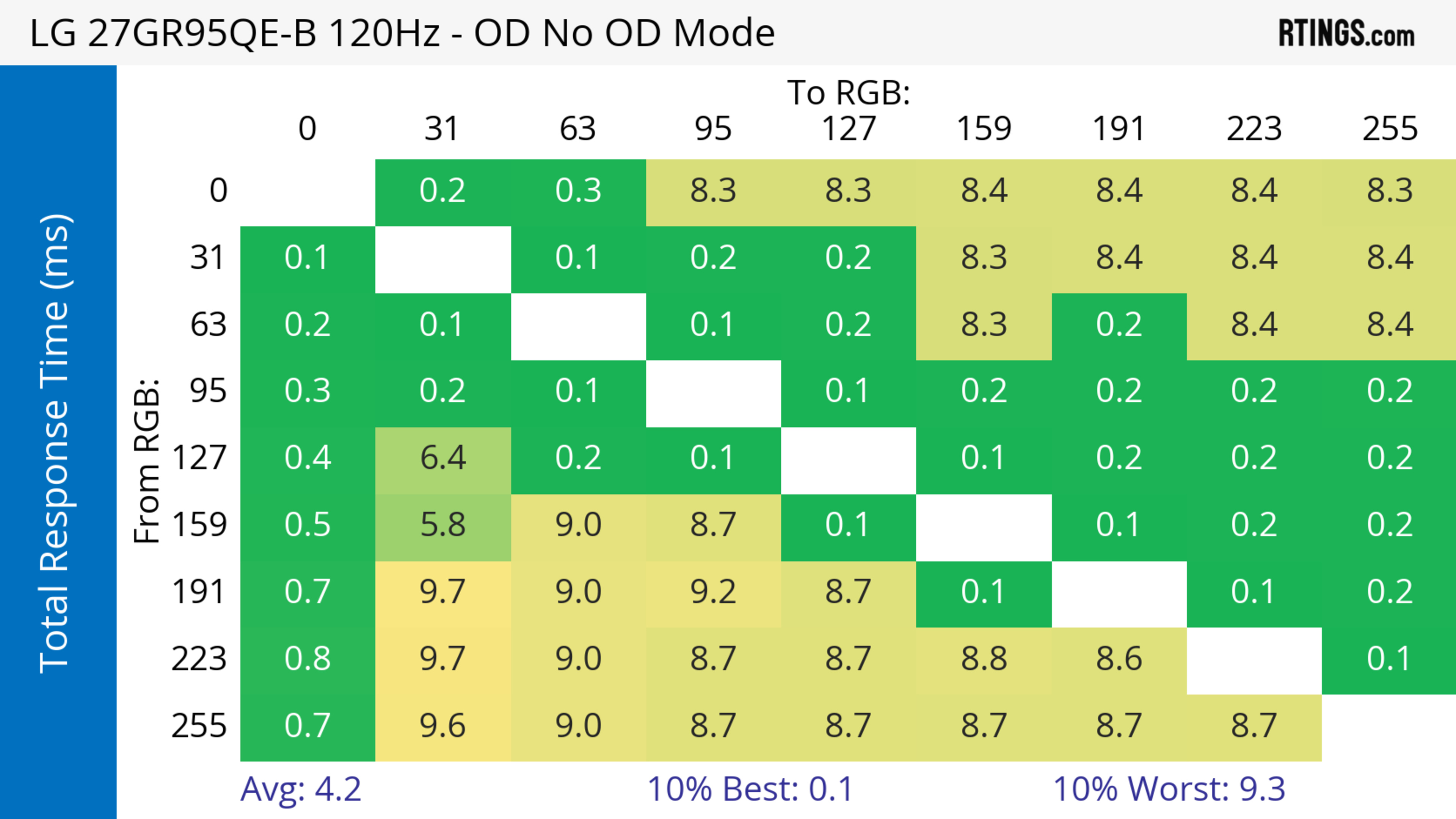Click the LG 27GR95QE-B chart title
Viewport: 1456px width, 819px height.
coord(402,33)
